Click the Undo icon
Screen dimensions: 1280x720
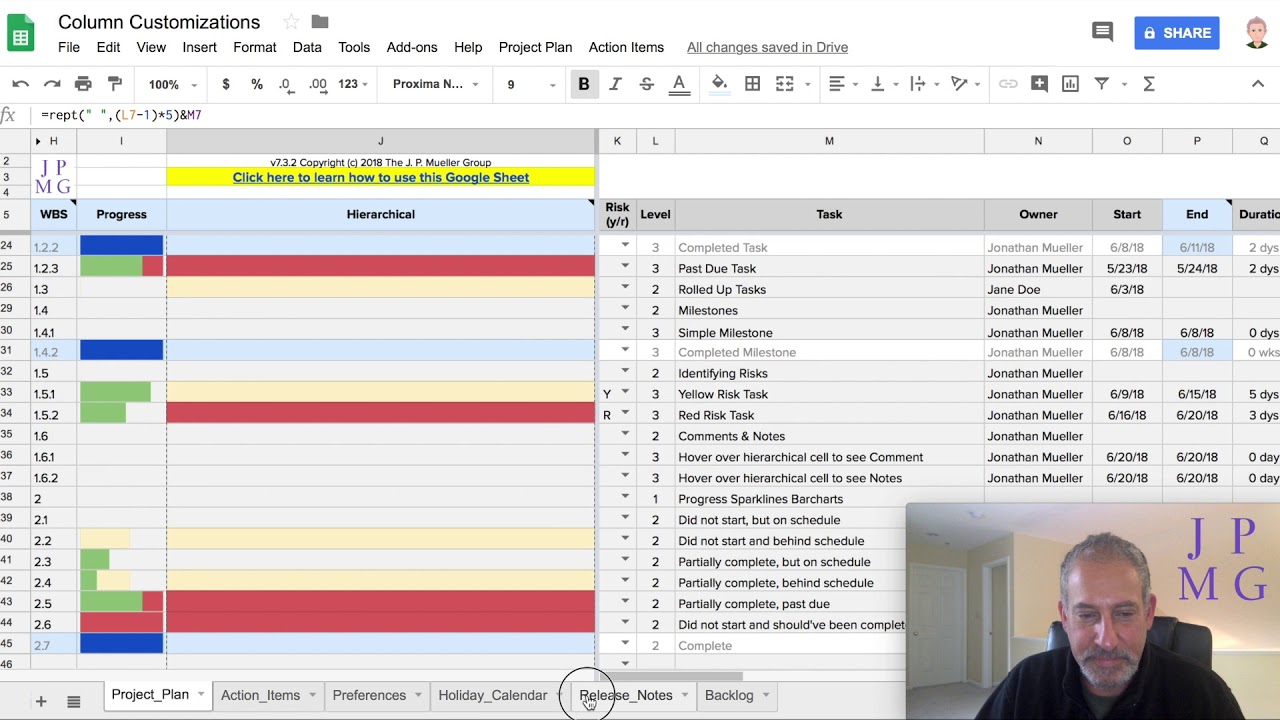(21, 84)
